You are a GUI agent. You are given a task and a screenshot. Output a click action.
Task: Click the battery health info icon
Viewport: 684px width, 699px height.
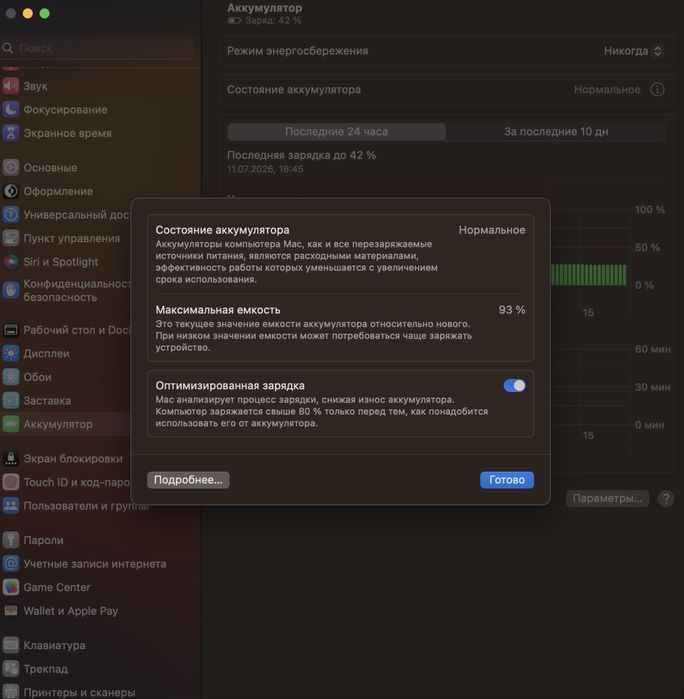[657, 90]
